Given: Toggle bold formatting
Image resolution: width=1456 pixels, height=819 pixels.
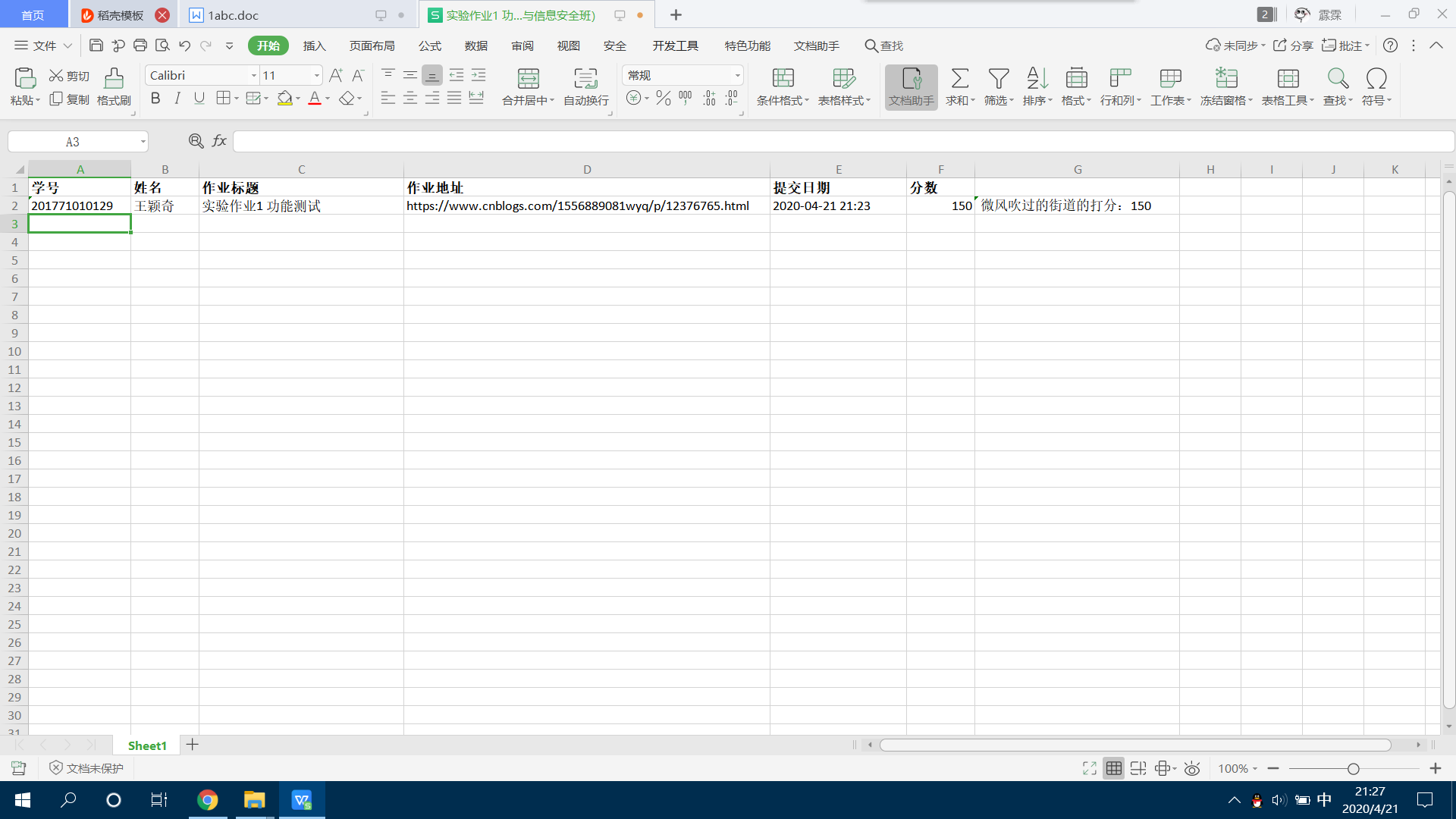Looking at the screenshot, I should [155, 99].
